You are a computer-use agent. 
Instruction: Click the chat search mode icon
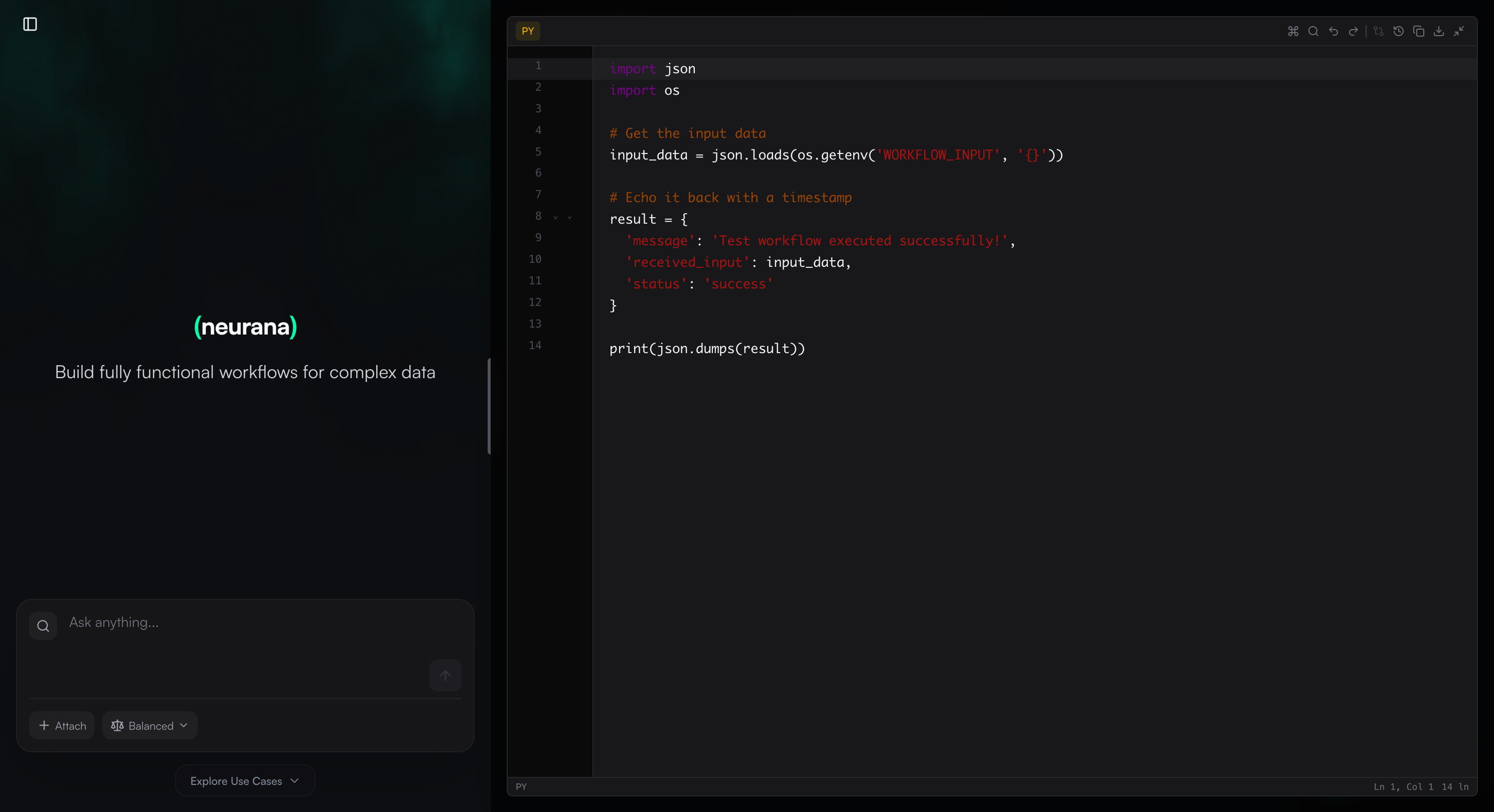43,626
